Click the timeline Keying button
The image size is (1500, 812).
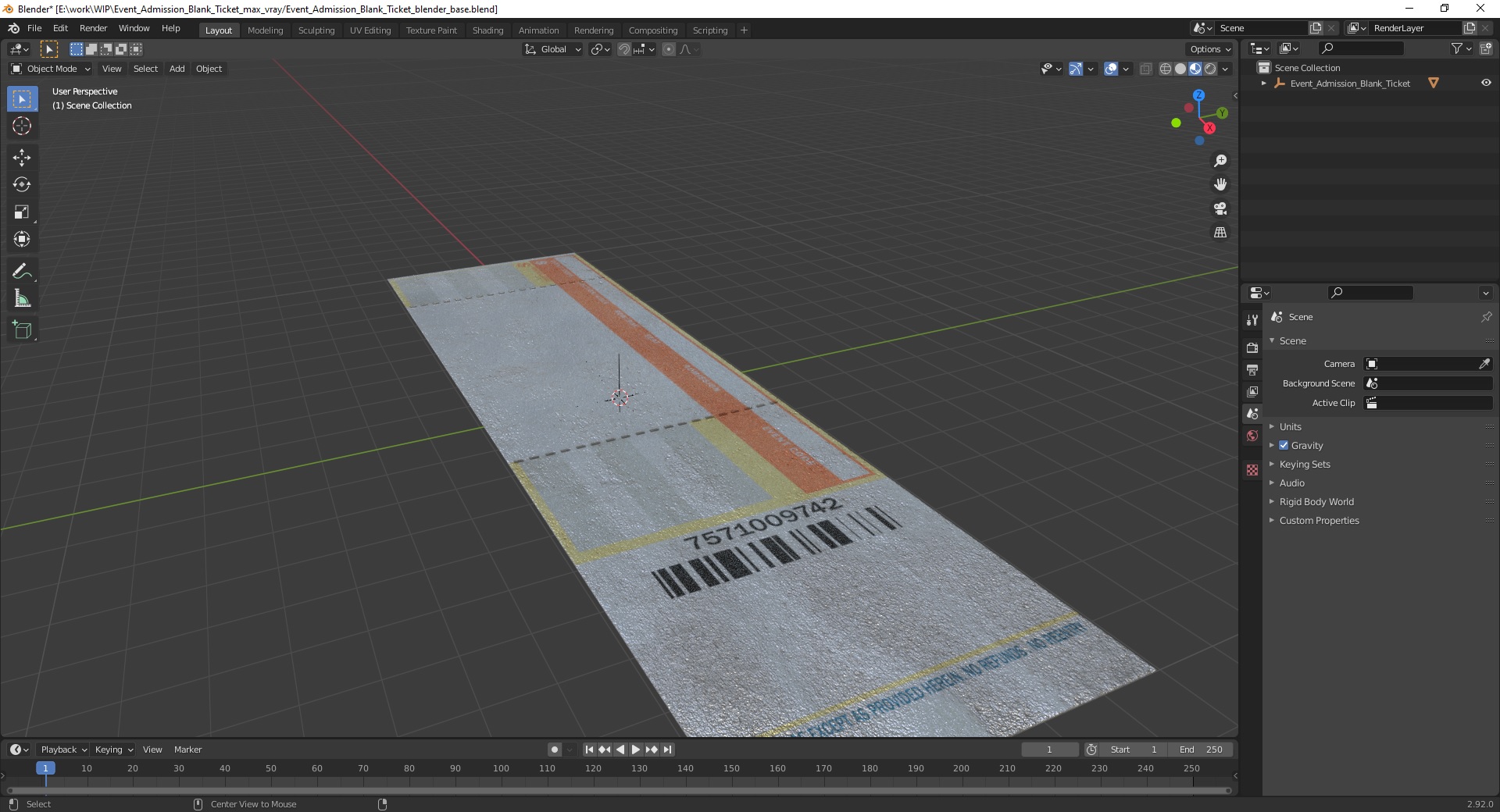point(113,750)
